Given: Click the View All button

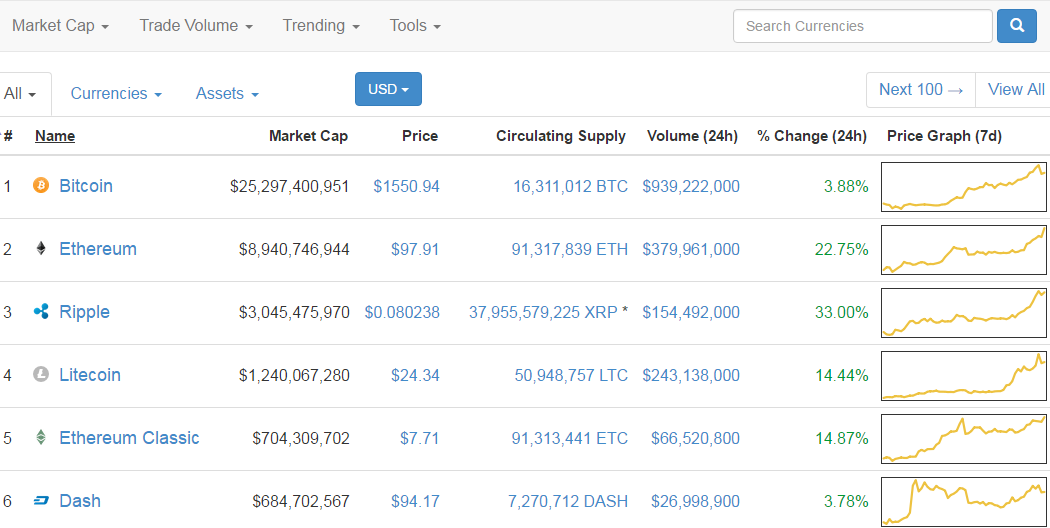Looking at the screenshot, I should 1015,90.
